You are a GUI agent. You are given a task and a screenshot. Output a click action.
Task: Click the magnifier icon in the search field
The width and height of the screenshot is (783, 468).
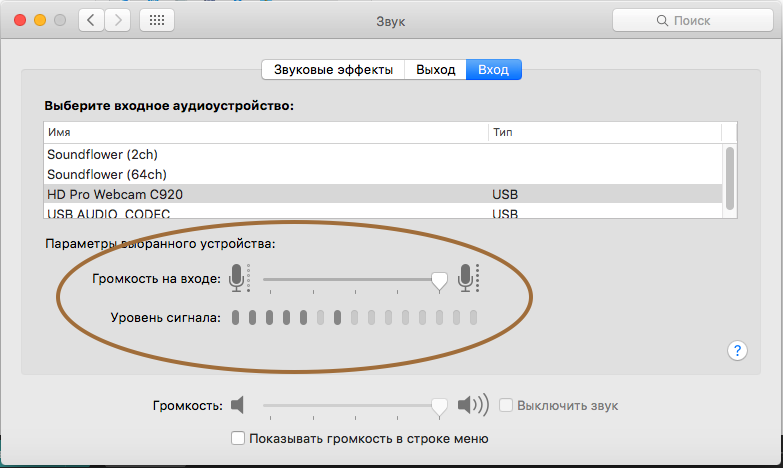click(x=662, y=20)
